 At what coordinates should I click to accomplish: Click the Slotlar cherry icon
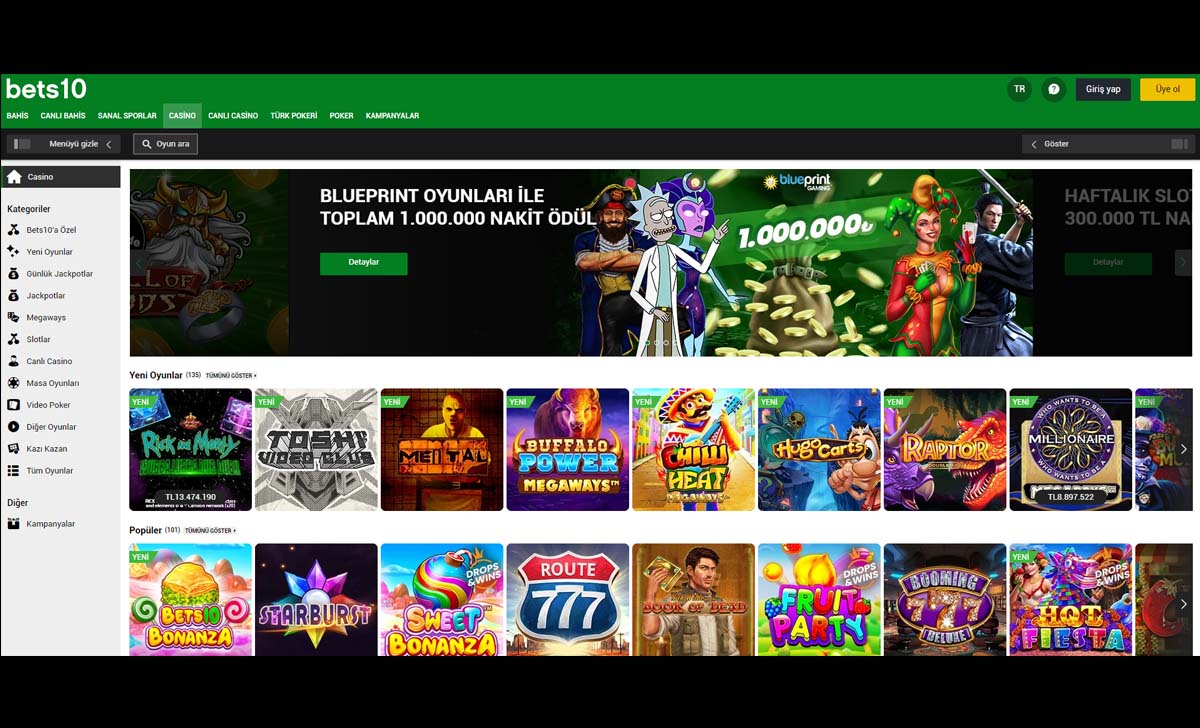pos(13,340)
